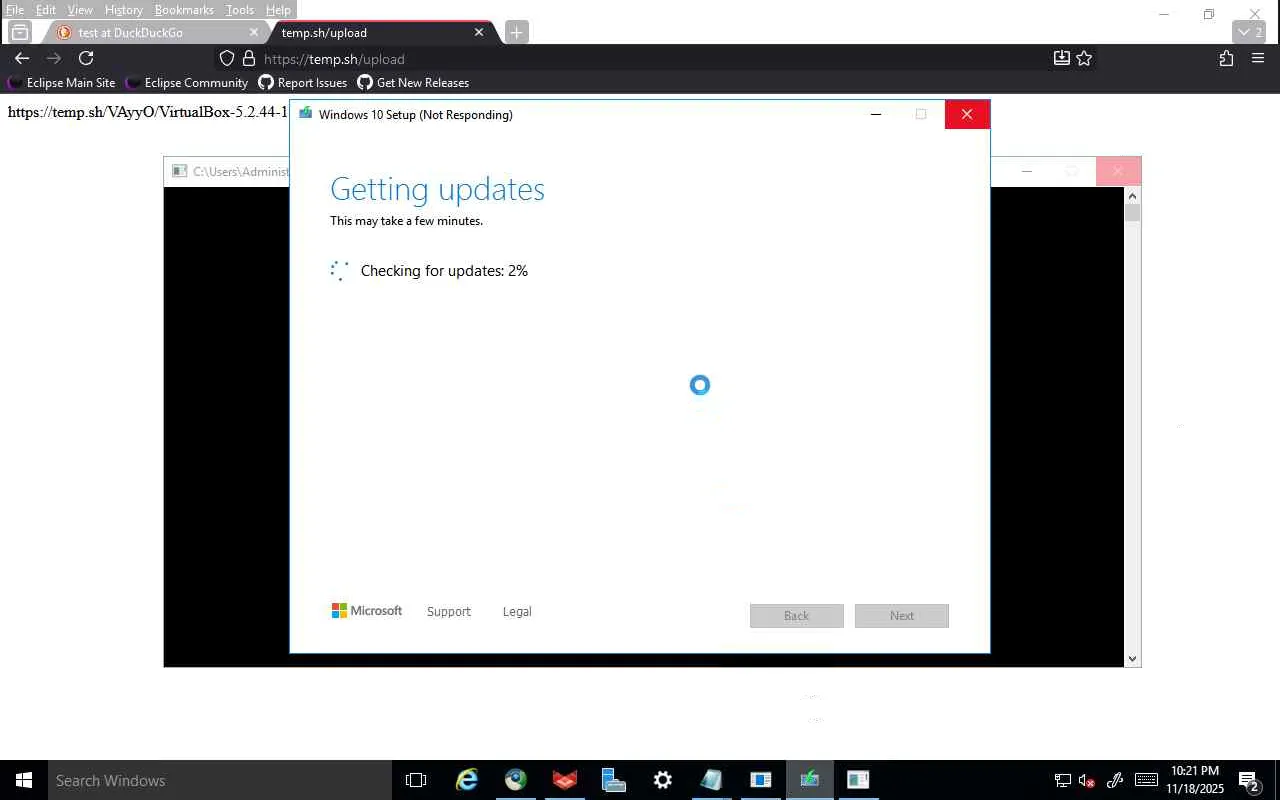Click the console window title bar icon
Image resolution: width=1280 pixels, height=800 pixels.
tap(179, 171)
